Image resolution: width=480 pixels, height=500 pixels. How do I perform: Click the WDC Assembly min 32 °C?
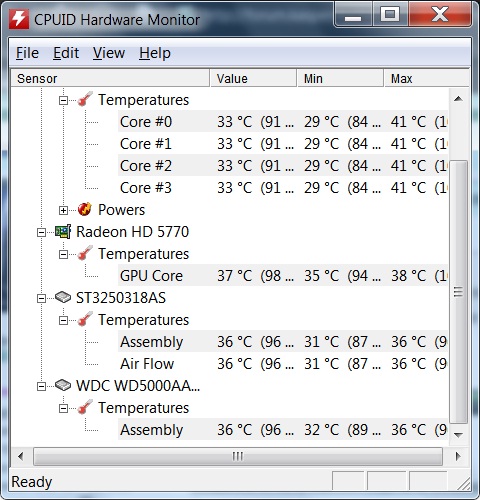click(321, 430)
